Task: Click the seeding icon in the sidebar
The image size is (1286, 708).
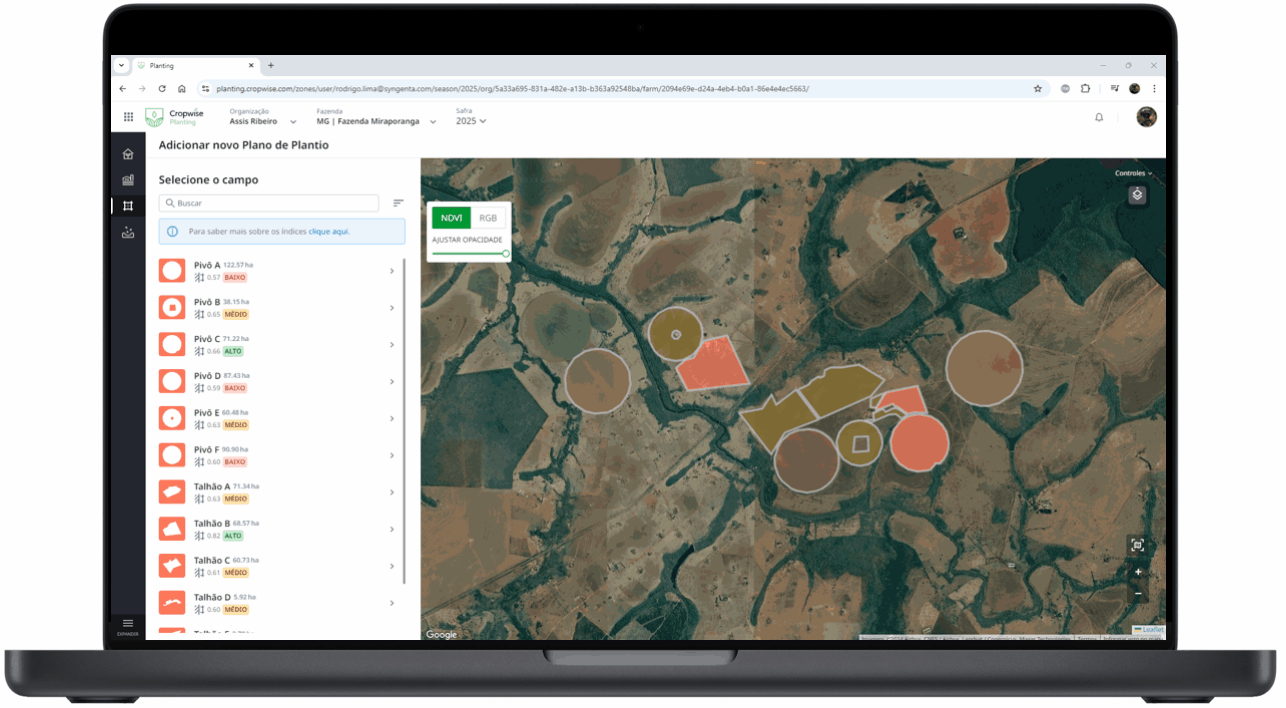Action: pos(128,233)
